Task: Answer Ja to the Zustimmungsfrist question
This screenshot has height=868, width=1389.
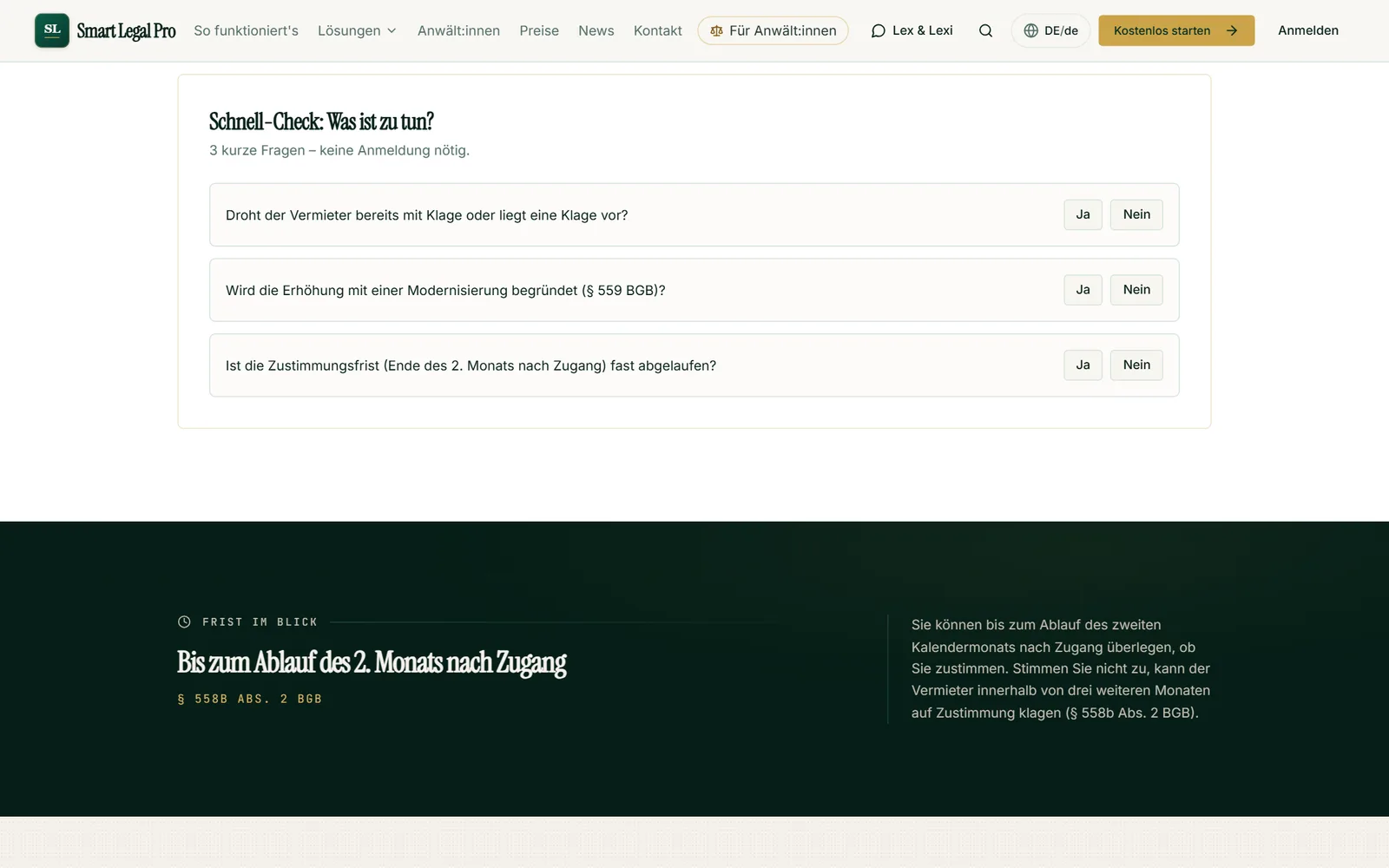Action: [1083, 365]
